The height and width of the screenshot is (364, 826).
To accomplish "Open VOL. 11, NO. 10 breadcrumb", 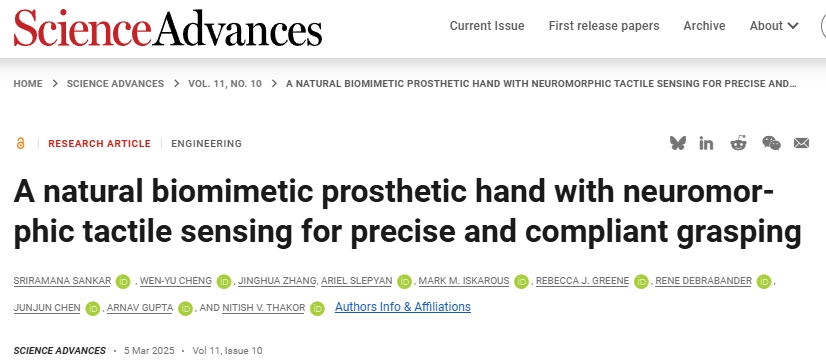I will coord(225,84).
